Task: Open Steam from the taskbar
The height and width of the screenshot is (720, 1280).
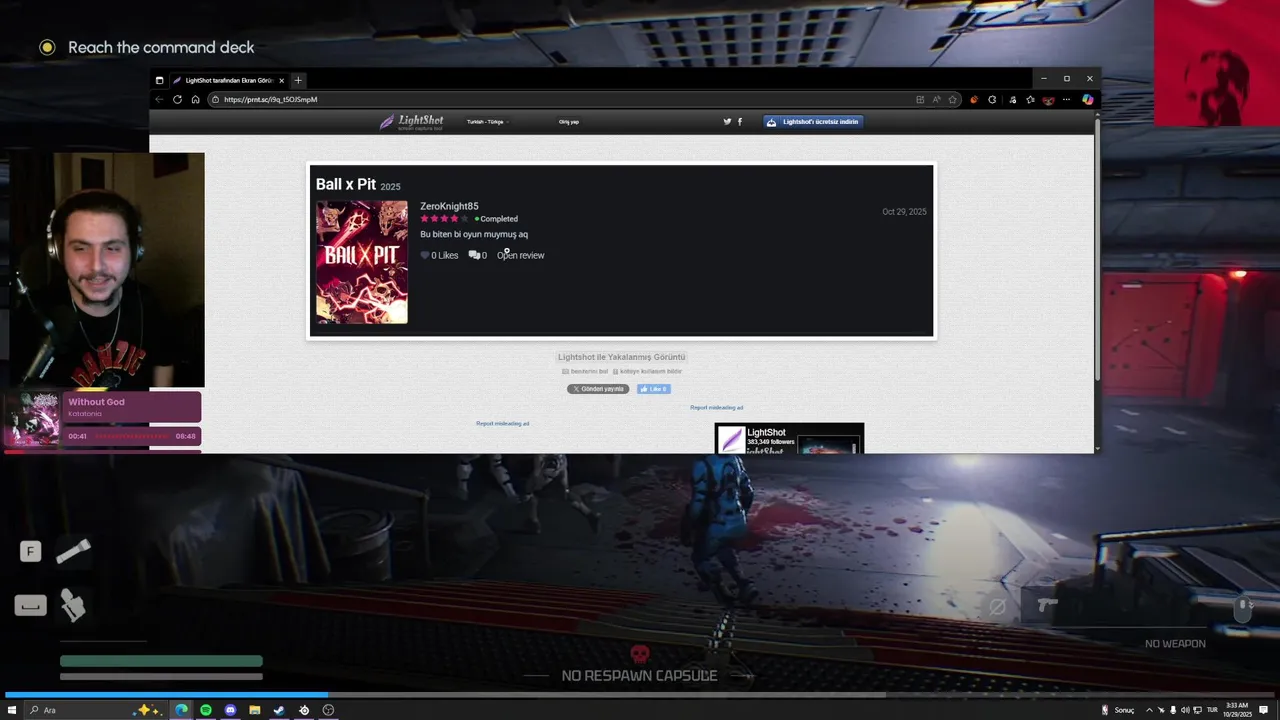Action: tap(279, 710)
